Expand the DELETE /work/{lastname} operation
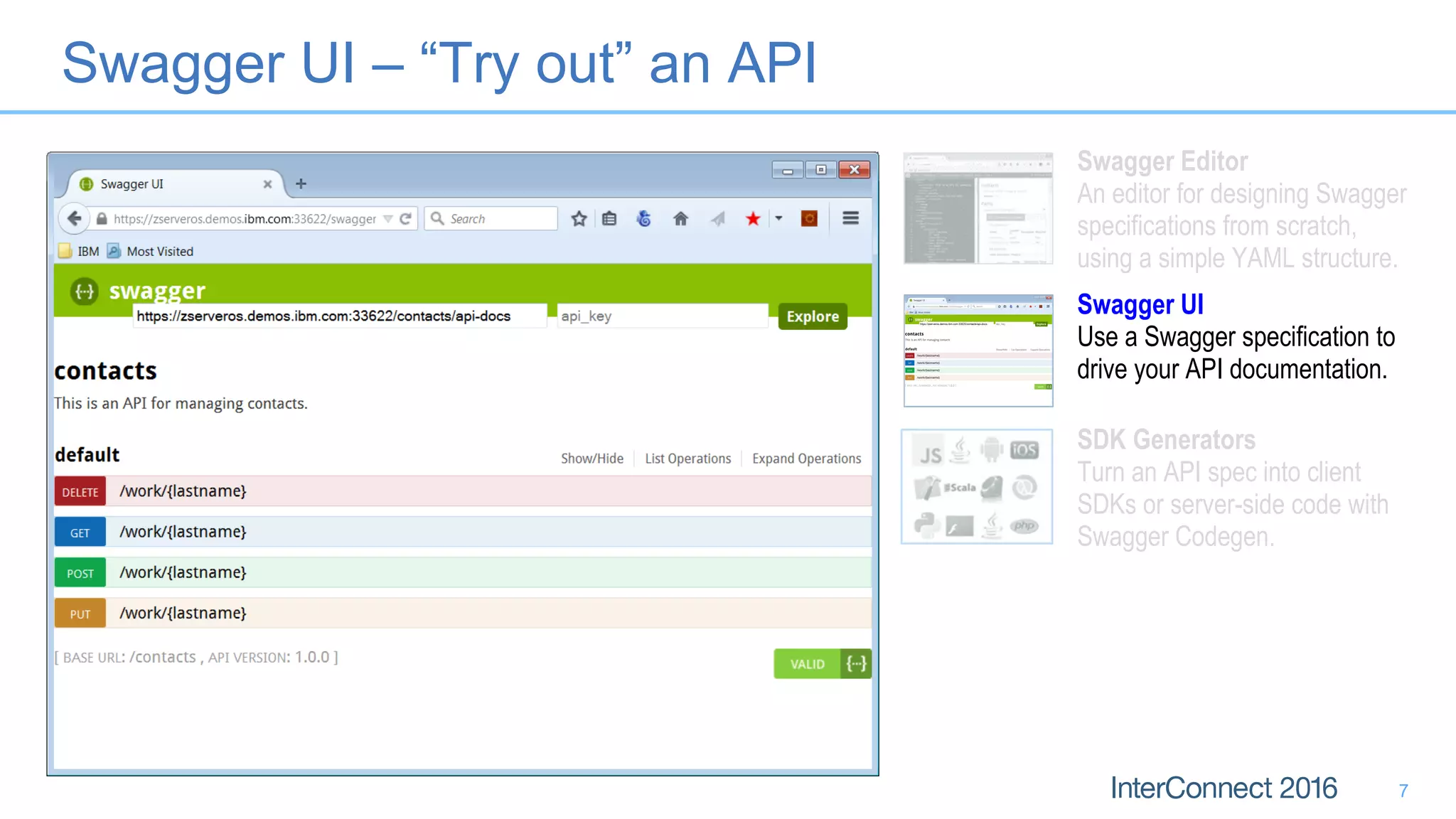 point(463,491)
